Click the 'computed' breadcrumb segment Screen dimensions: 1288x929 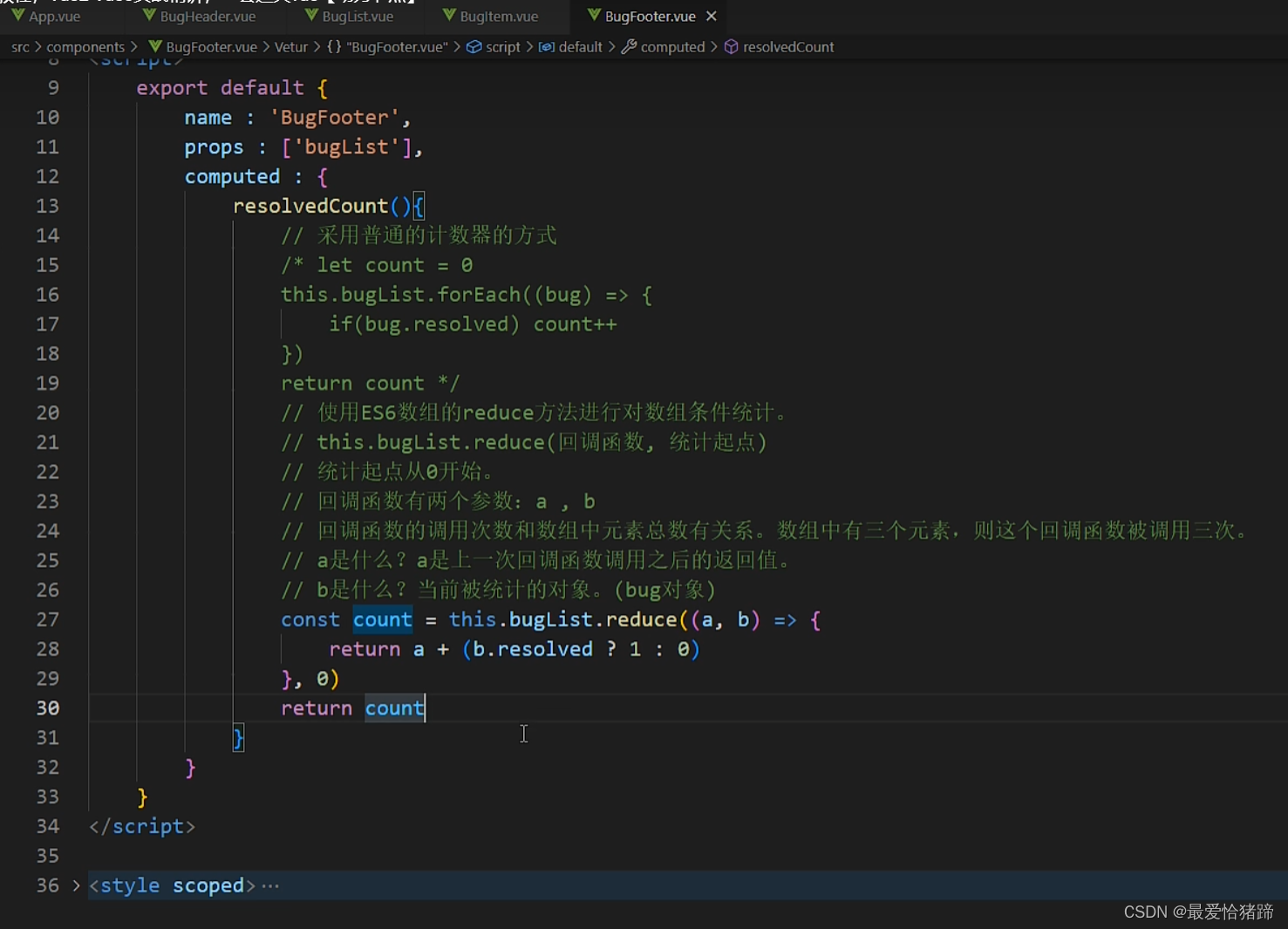(672, 47)
